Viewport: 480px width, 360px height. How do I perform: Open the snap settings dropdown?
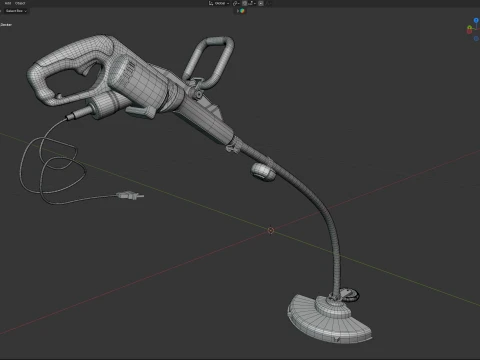[252, 3]
